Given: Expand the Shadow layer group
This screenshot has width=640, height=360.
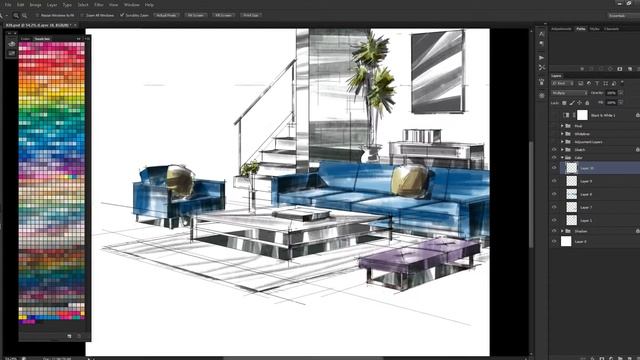Looking at the screenshot, I should point(562,231).
